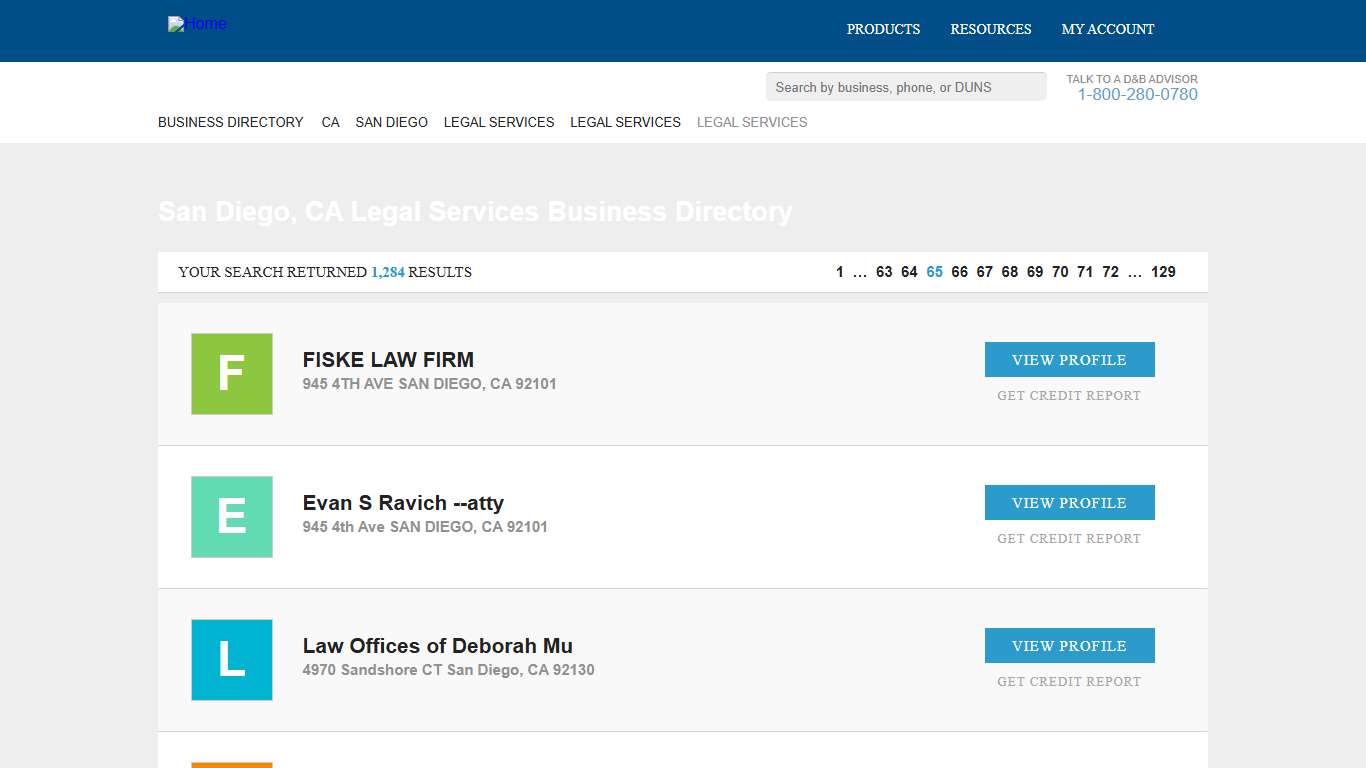Open the SAN DIEGO breadcrumb
This screenshot has width=1366, height=768.
[391, 122]
